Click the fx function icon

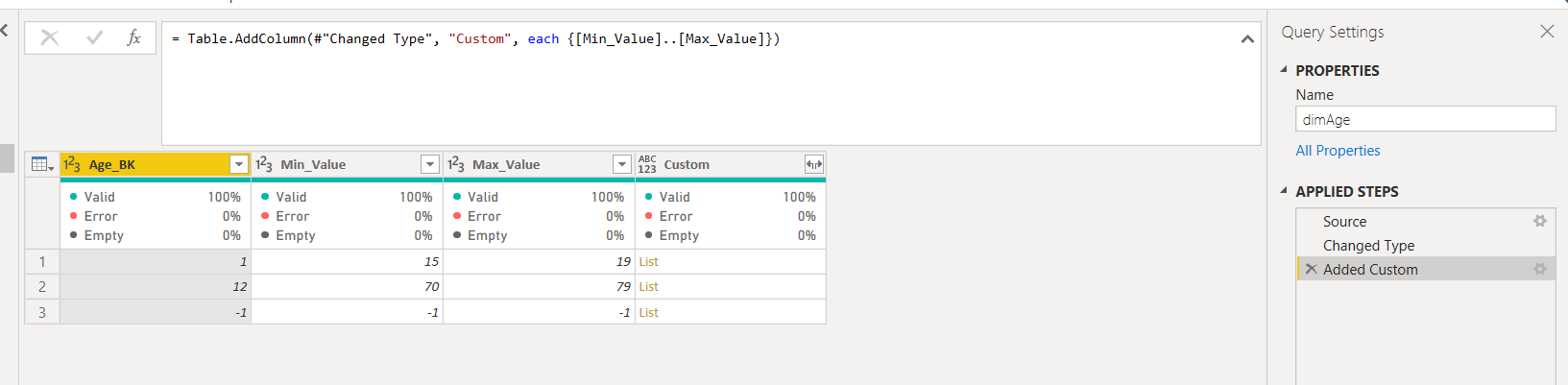click(x=133, y=38)
